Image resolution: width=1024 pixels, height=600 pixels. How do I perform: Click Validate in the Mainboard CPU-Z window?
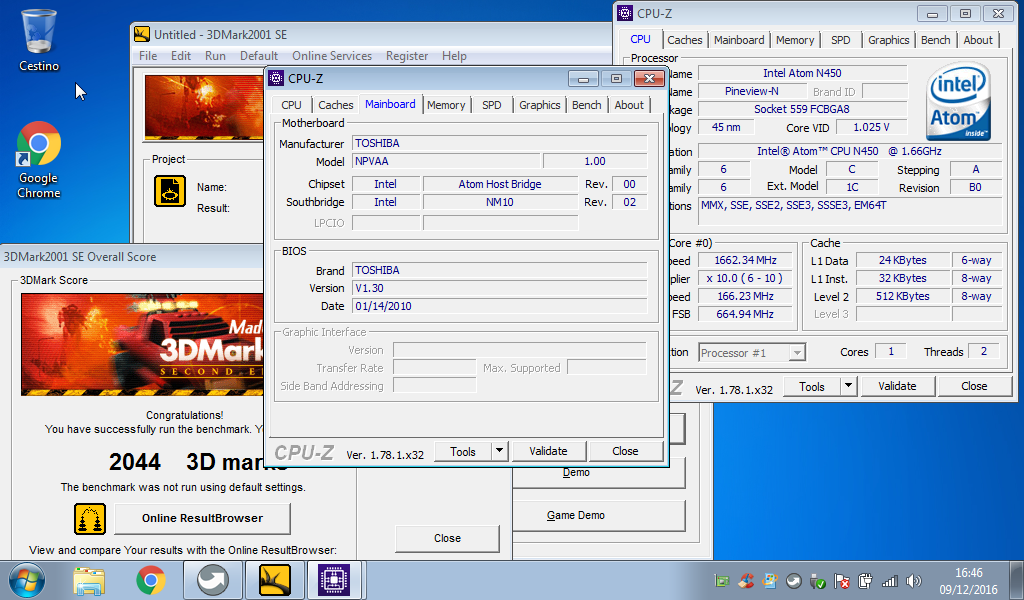(x=549, y=451)
